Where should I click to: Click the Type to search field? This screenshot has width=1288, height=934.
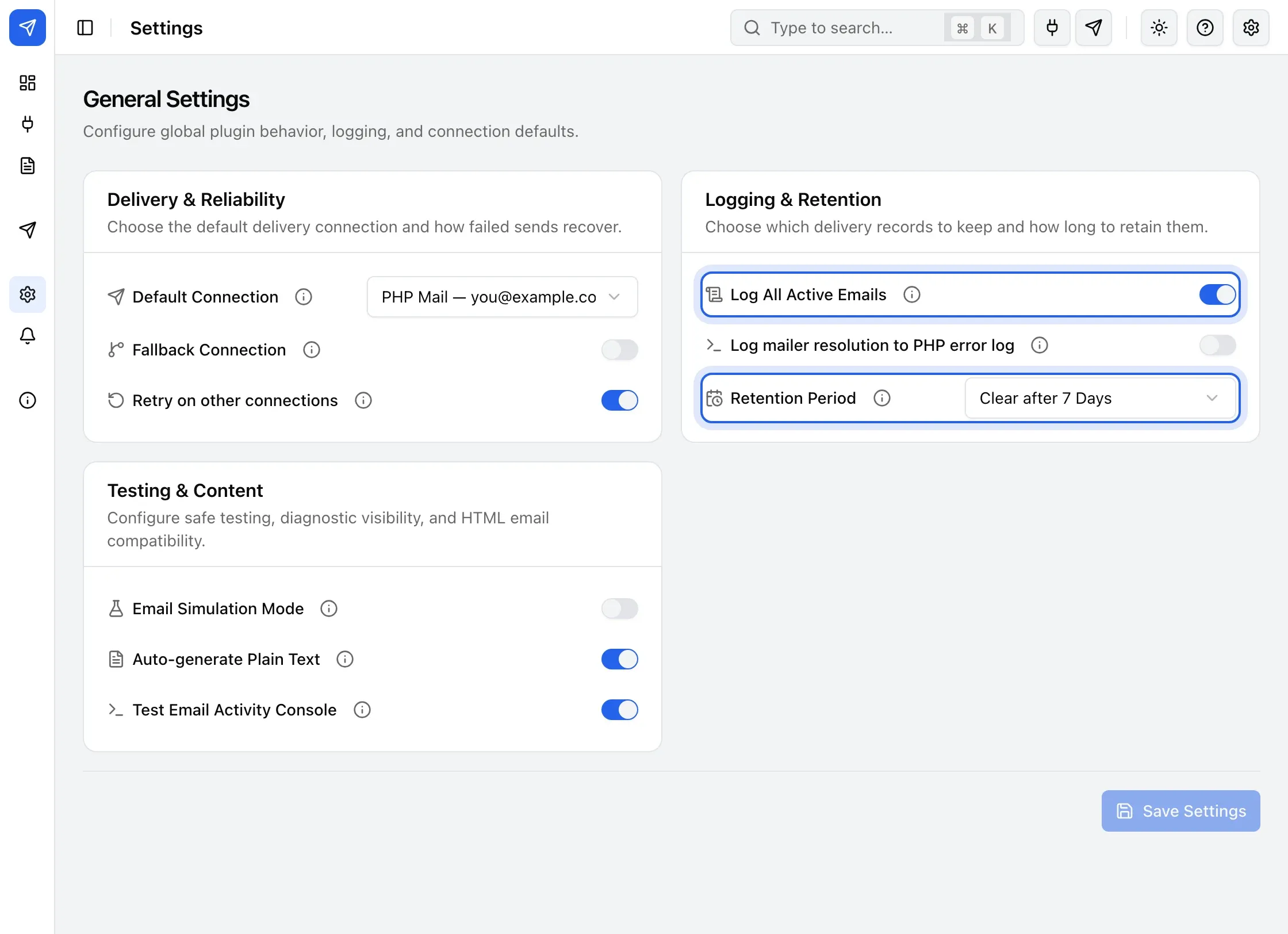tap(877, 28)
